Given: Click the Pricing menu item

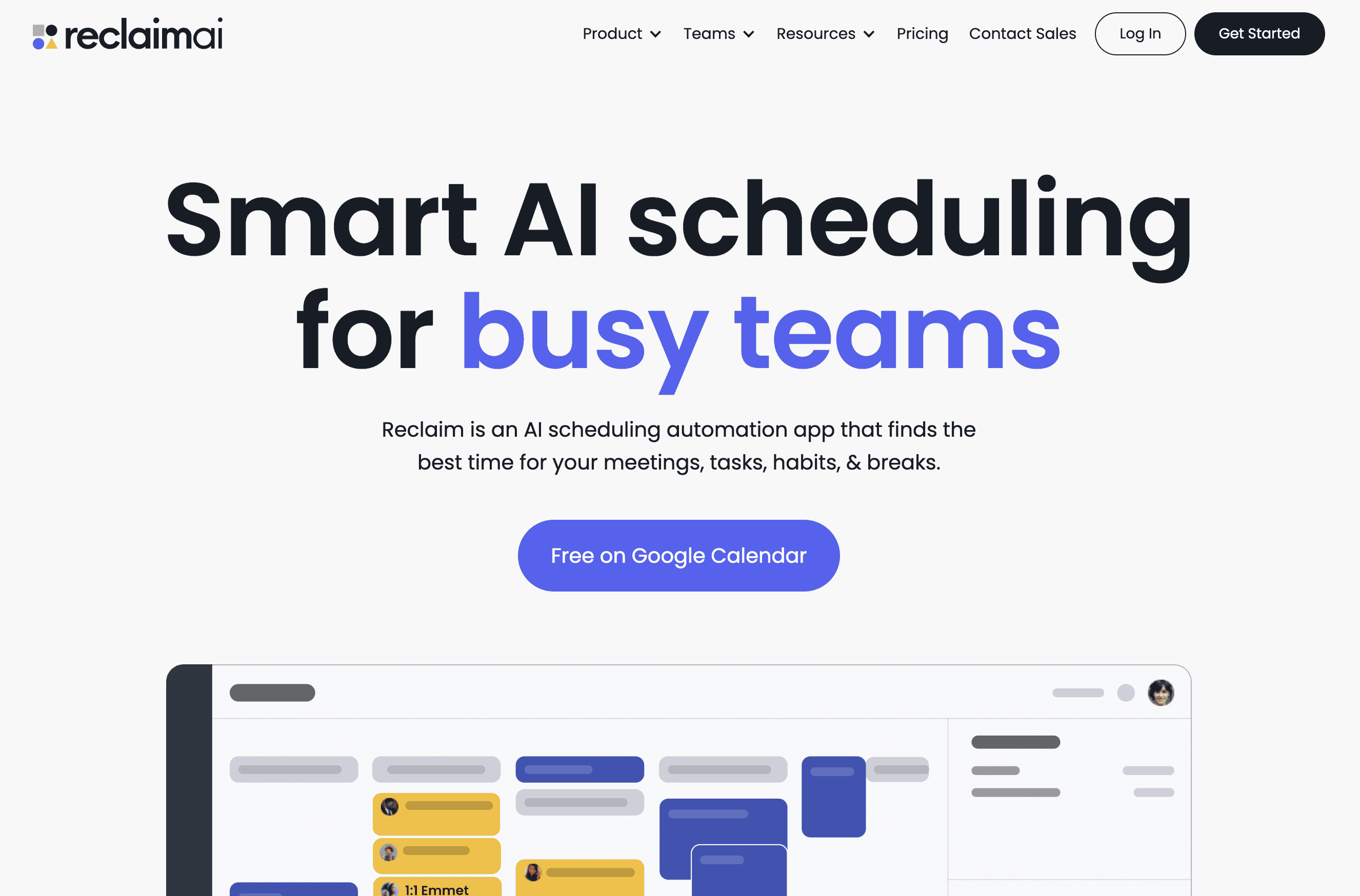Looking at the screenshot, I should click(x=922, y=33).
